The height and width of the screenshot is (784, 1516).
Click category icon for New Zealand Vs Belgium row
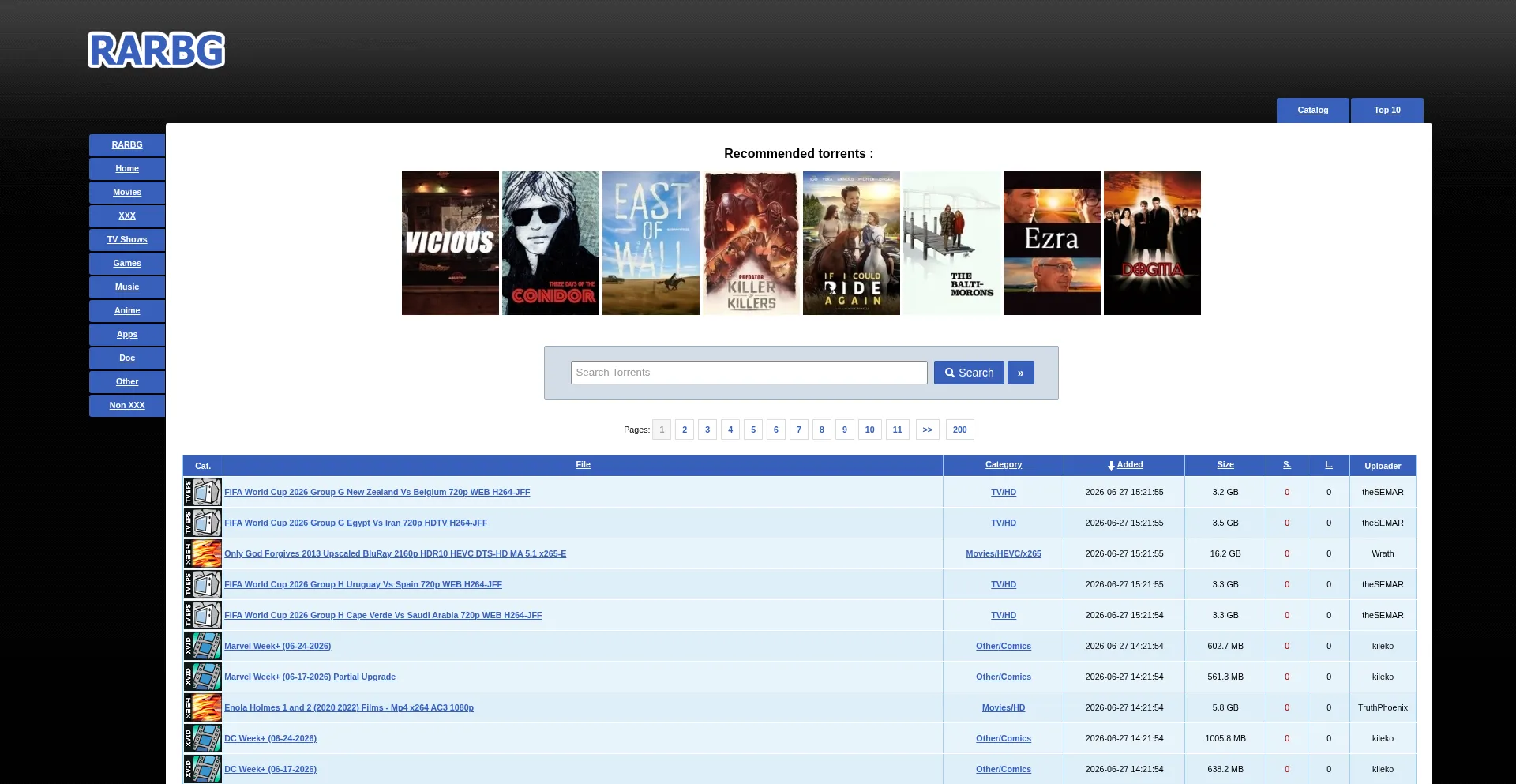tap(203, 492)
